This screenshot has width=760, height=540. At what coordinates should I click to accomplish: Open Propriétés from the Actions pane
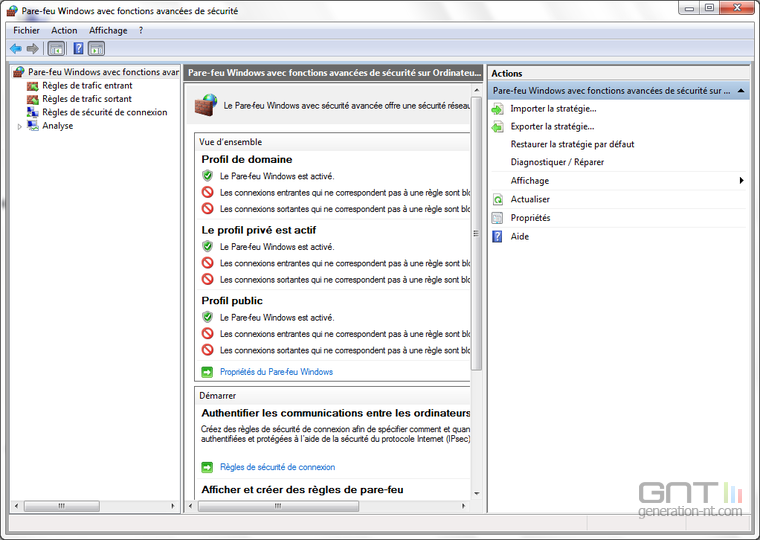coord(530,218)
